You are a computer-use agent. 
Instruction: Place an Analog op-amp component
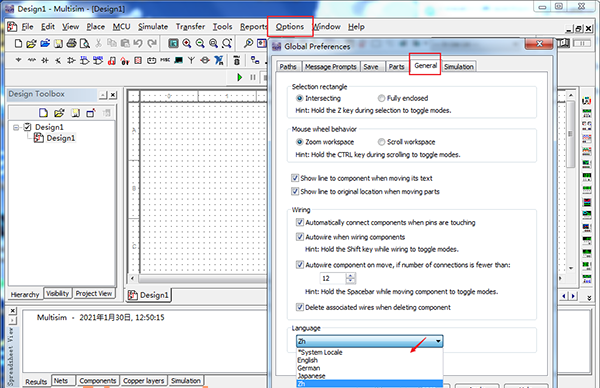tap(71, 60)
